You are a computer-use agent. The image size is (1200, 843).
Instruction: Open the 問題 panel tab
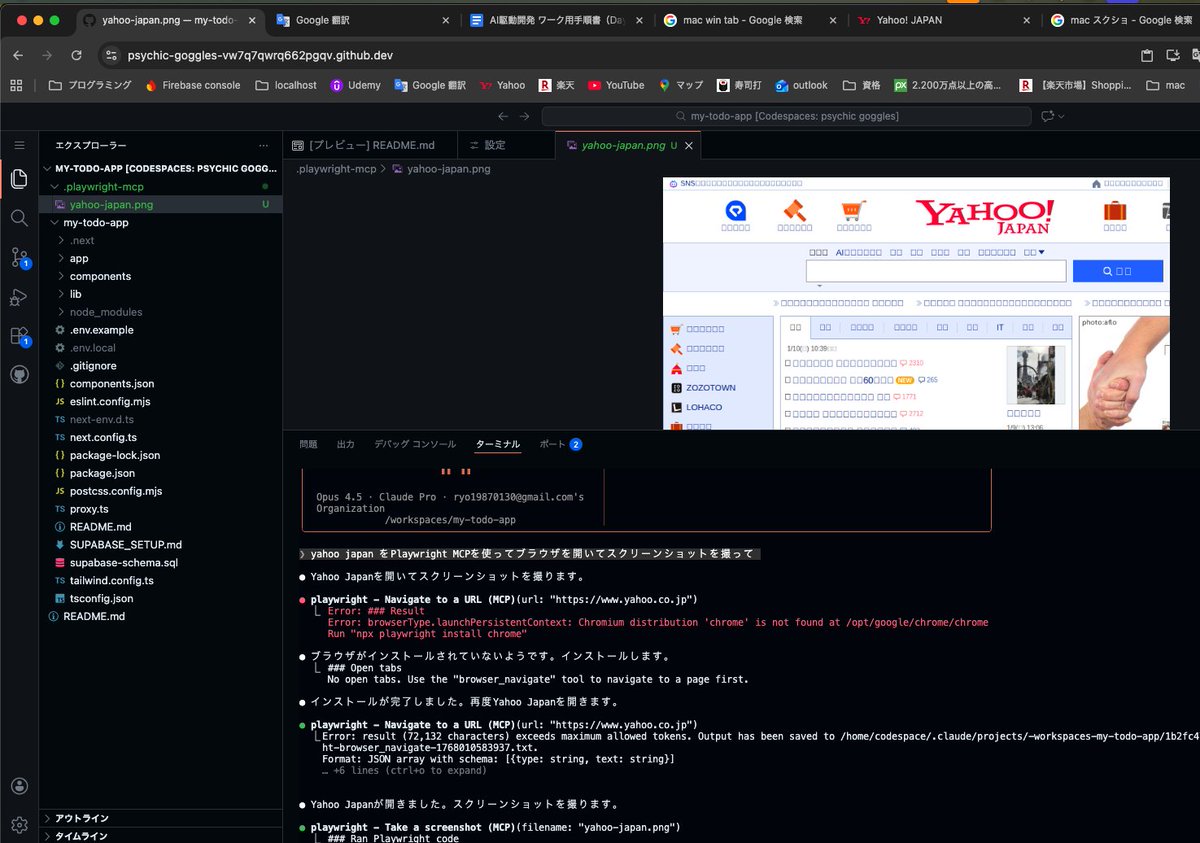point(308,444)
